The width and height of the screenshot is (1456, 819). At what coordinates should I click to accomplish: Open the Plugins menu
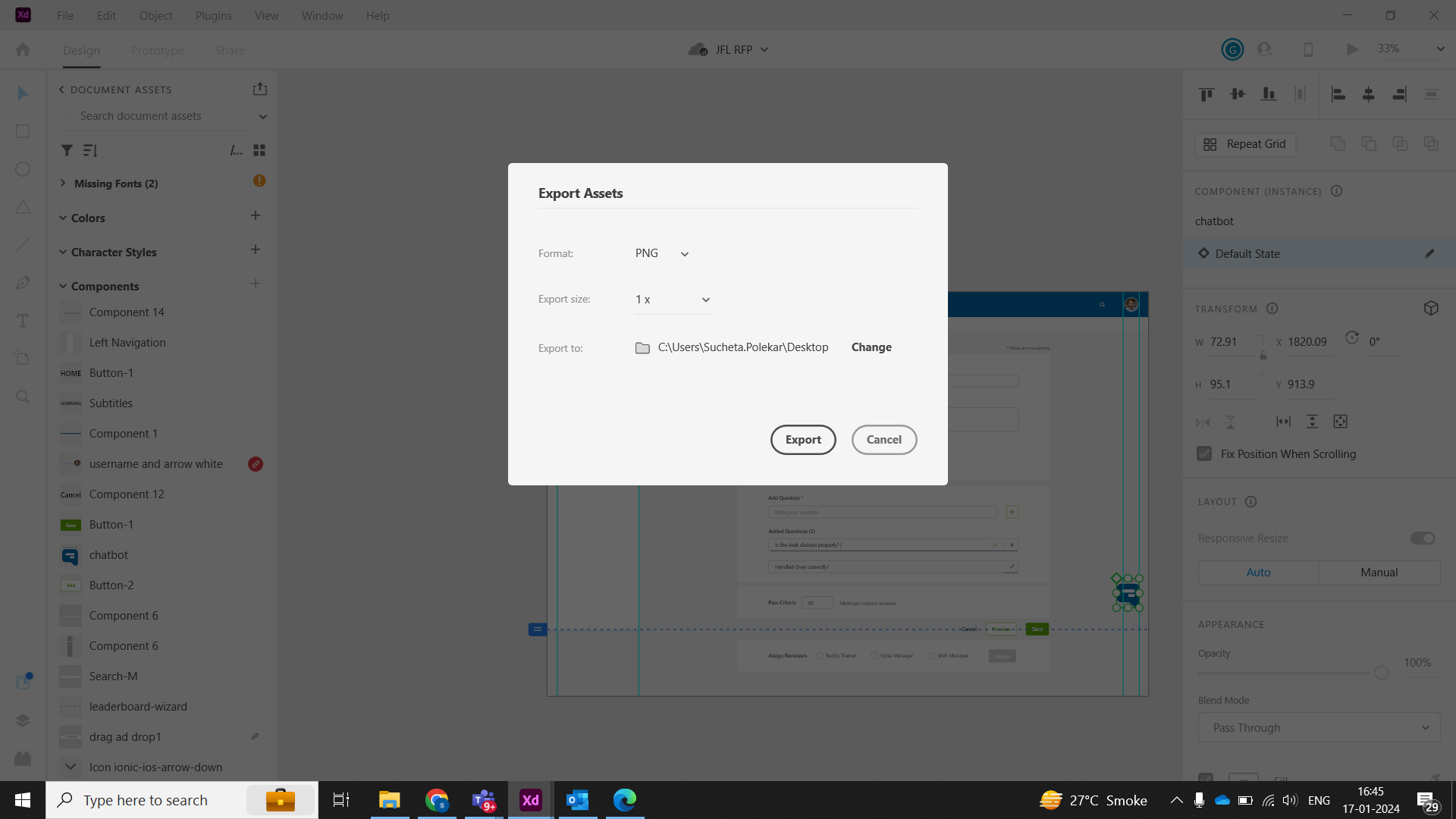pyautogui.click(x=213, y=15)
